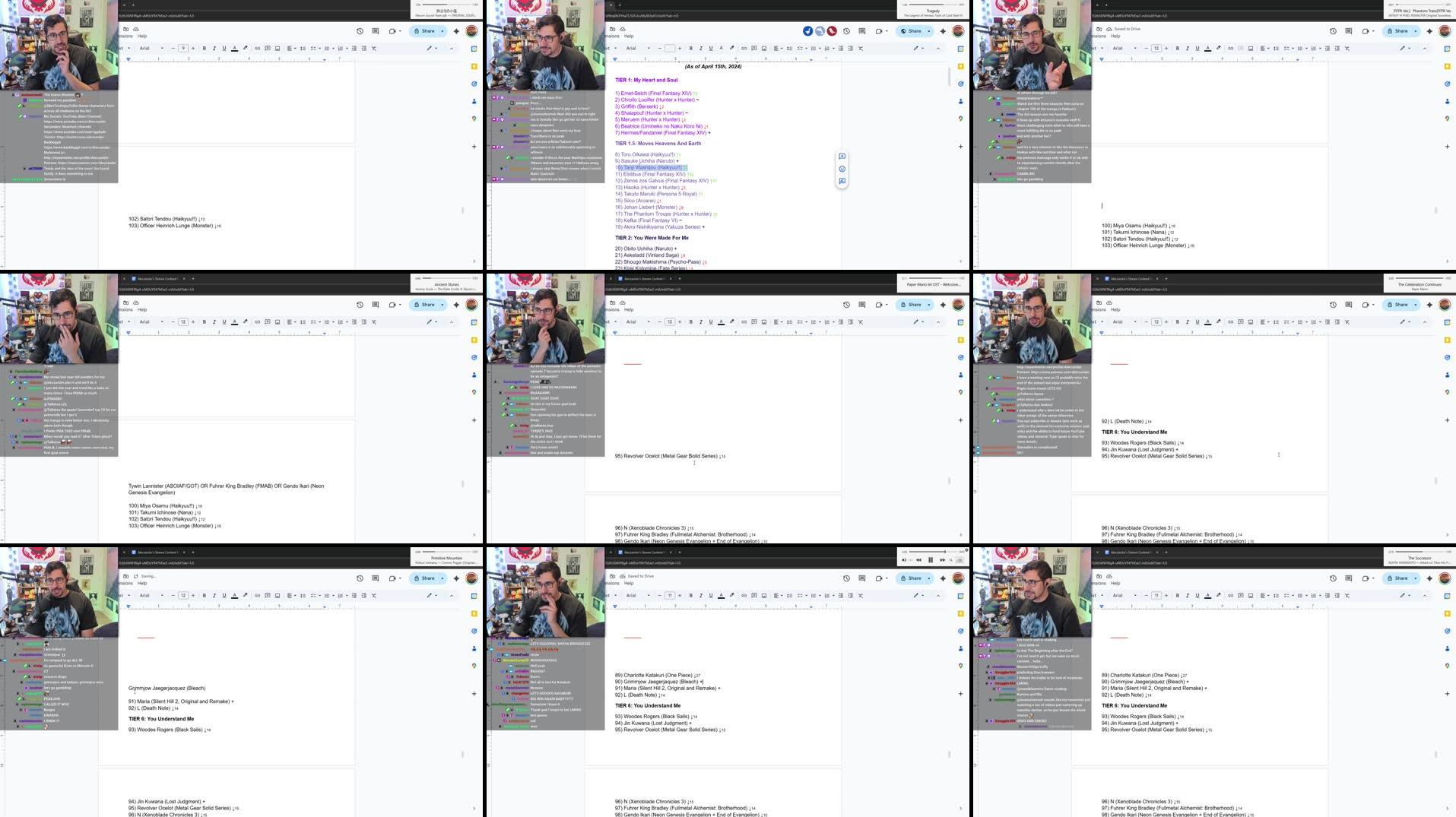Toggle italic in the Tragedy frame toolbar
Image resolution: width=1456 pixels, height=817 pixels.
[x=700, y=49]
